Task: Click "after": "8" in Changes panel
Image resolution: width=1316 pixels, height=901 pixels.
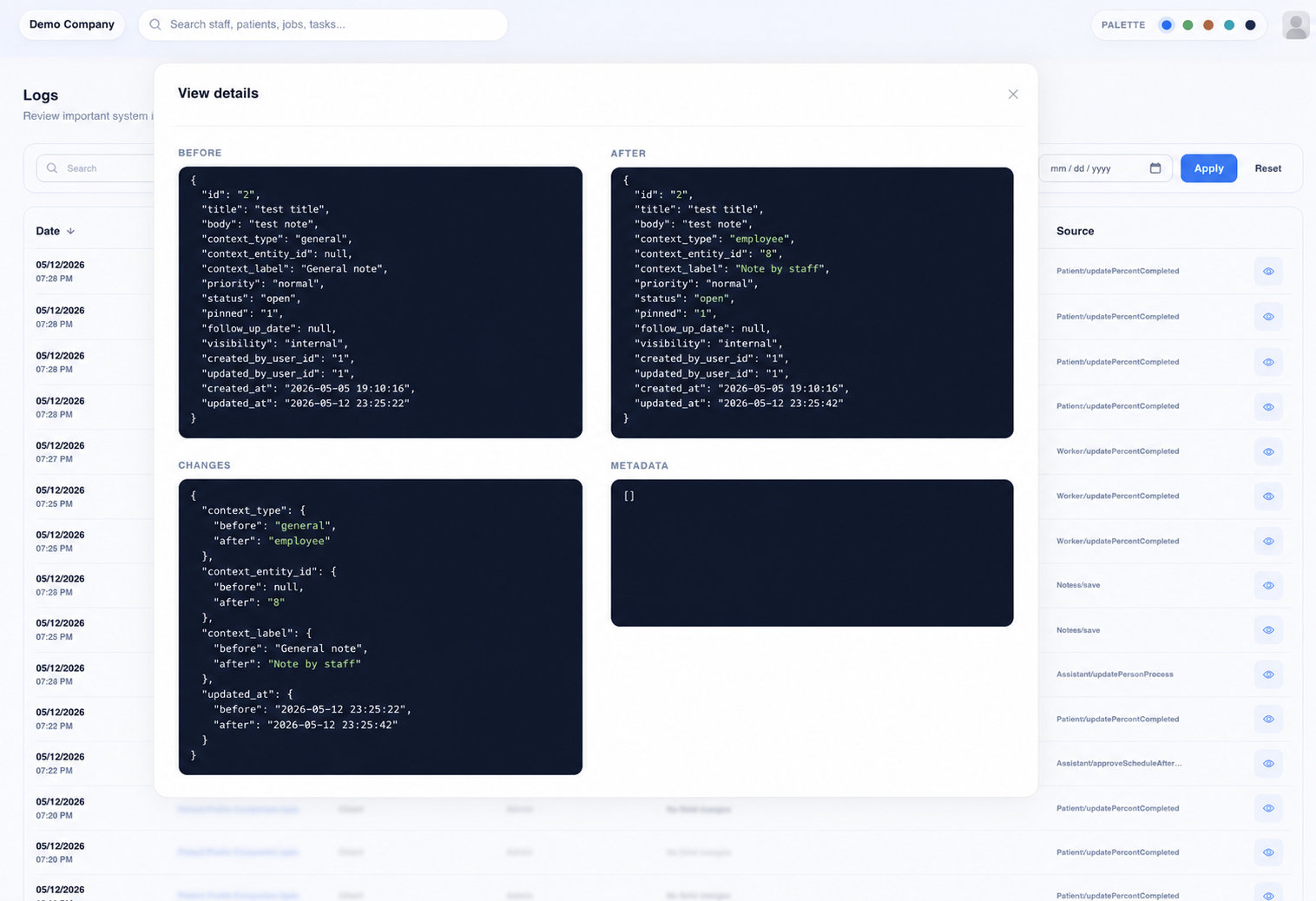Action: 249,602
